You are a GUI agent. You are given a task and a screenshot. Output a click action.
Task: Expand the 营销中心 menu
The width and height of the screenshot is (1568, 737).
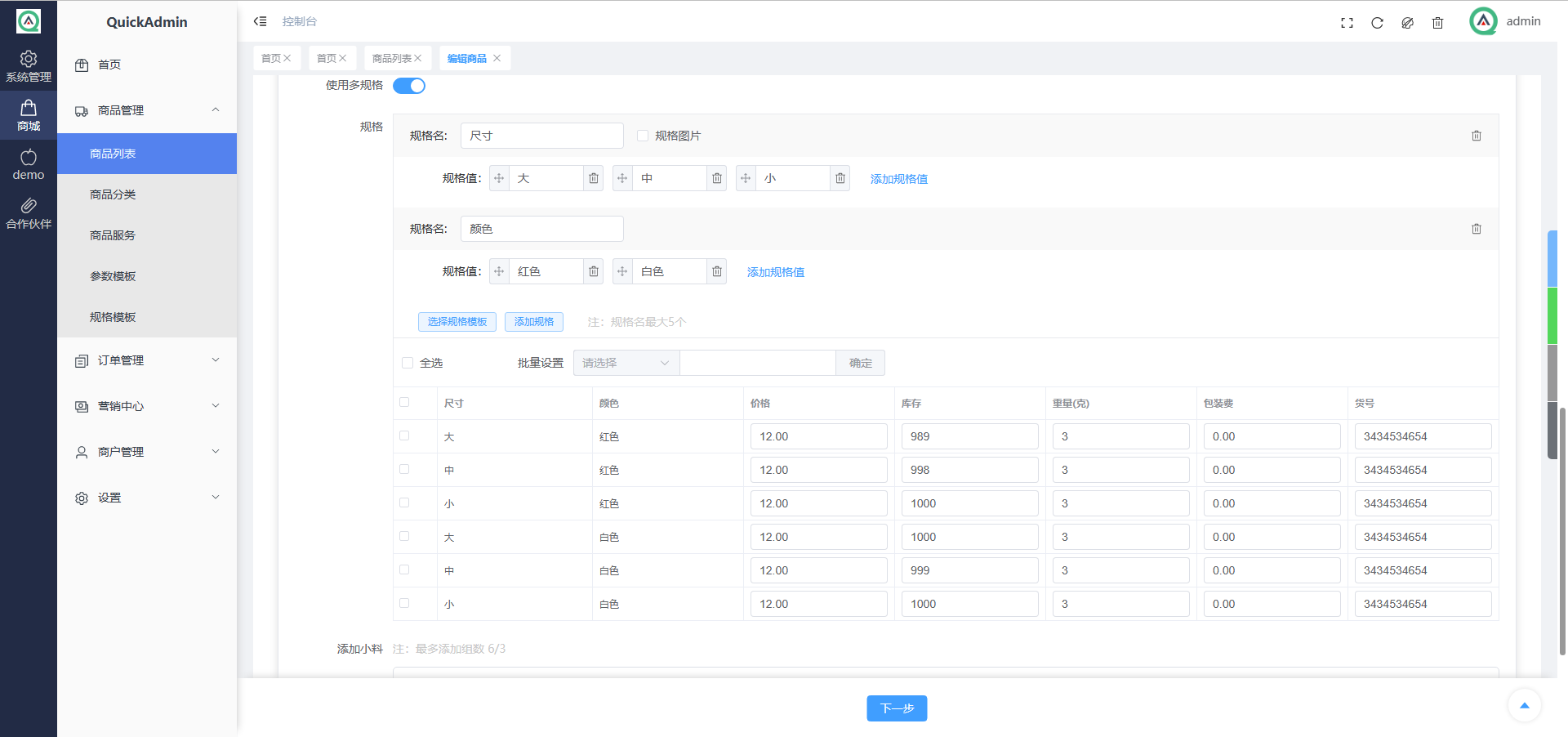coord(147,406)
